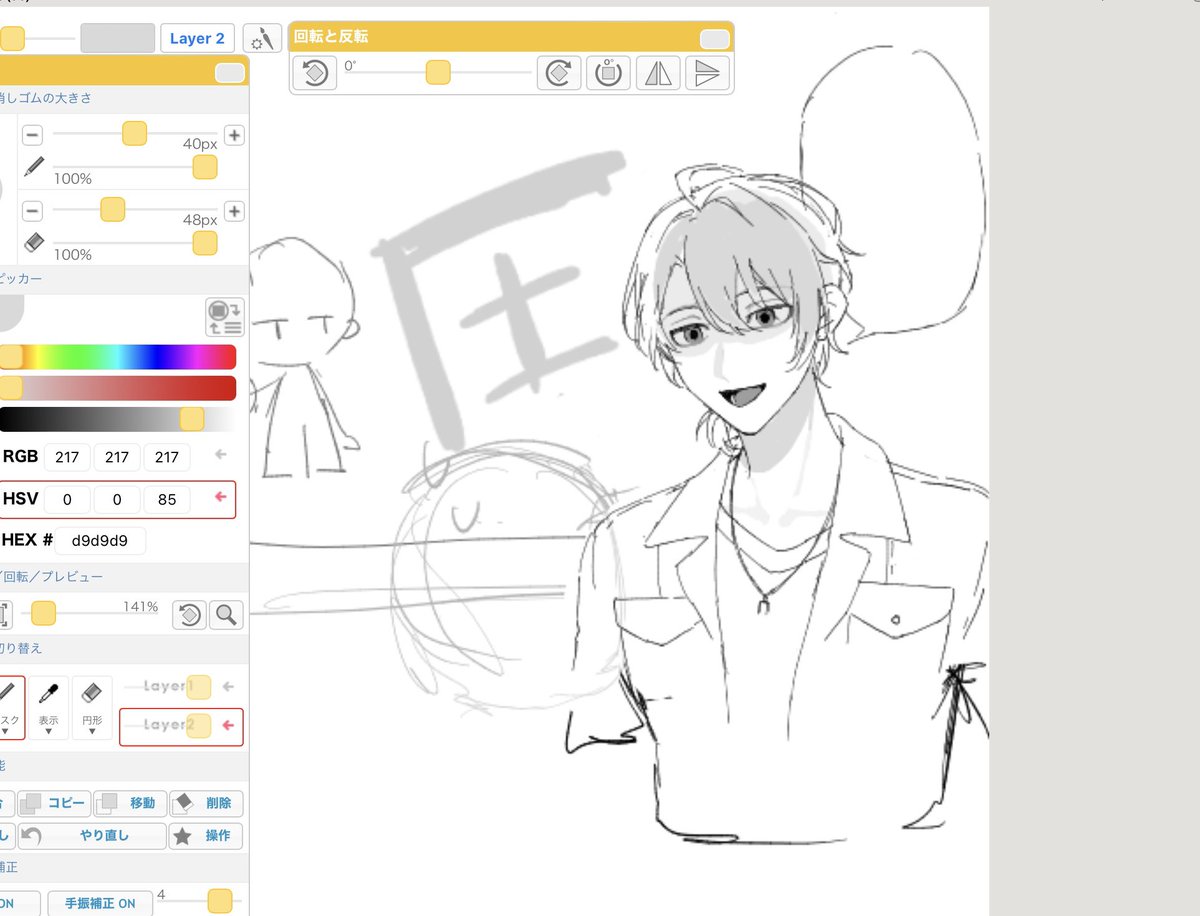Click the やり直し redo button
Screen dimensions: 1200x916
pos(92,836)
